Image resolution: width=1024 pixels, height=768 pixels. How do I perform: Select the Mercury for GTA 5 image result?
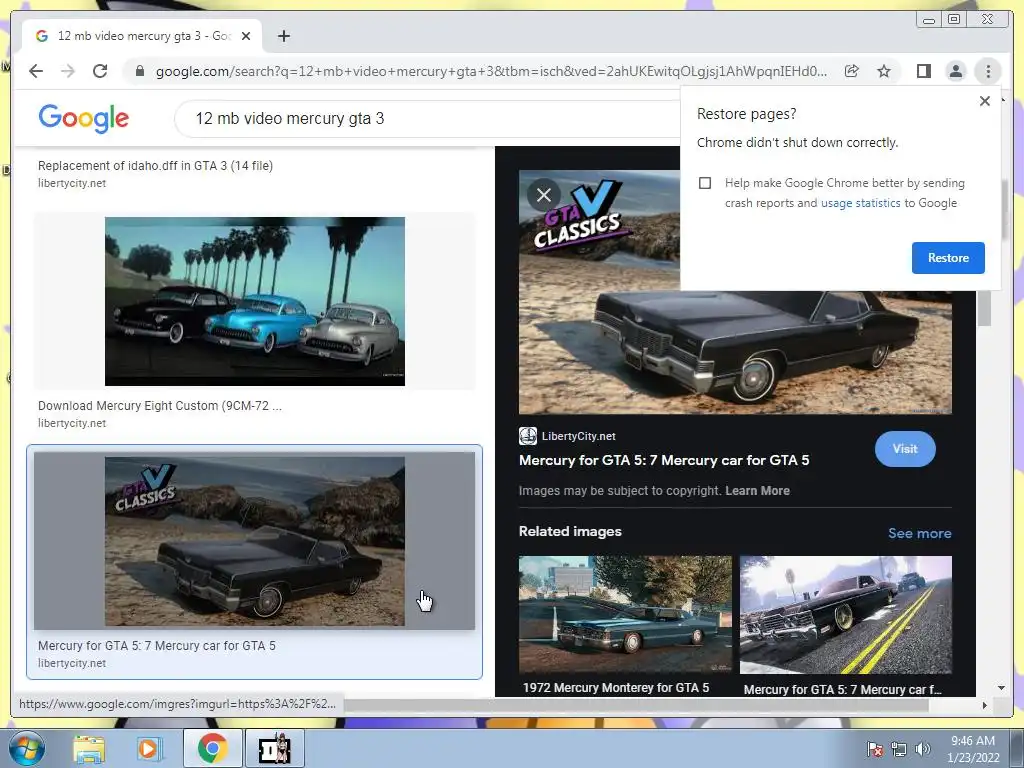(x=255, y=541)
